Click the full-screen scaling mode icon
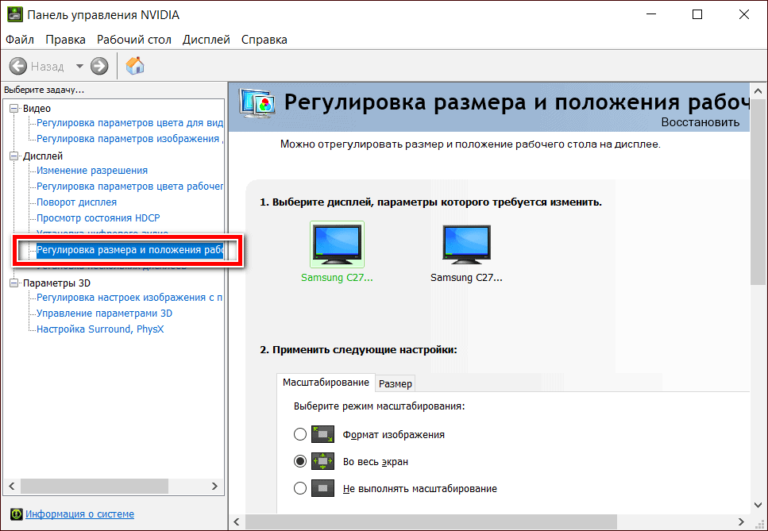Viewport: 768px width, 531px height. click(x=323, y=461)
